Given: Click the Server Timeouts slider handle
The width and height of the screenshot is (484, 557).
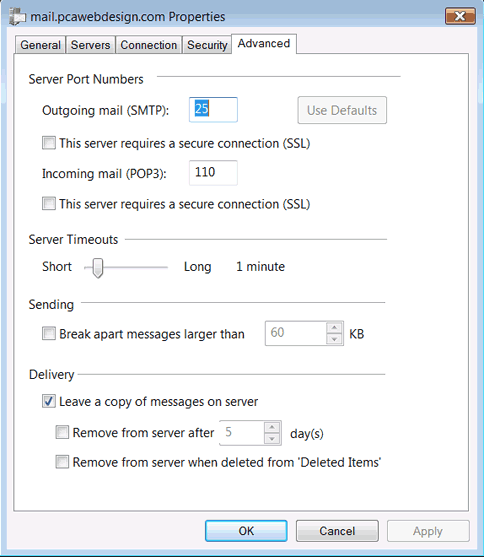Looking at the screenshot, I should point(98,268).
